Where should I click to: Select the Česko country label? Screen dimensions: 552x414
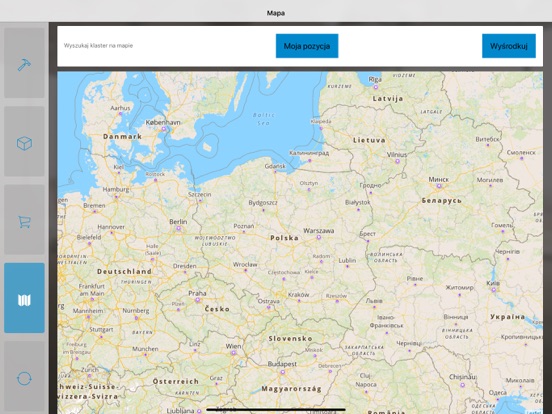tap(217, 309)
